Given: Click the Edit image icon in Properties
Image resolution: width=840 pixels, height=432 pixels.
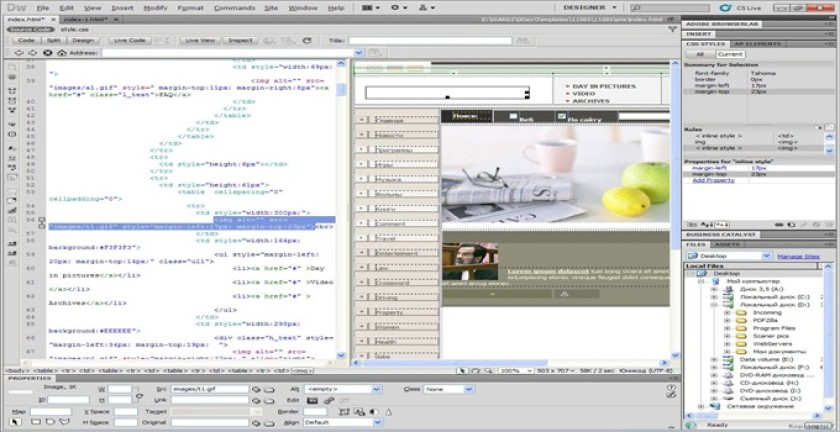Looking at the screenshot, I should 312,400.
